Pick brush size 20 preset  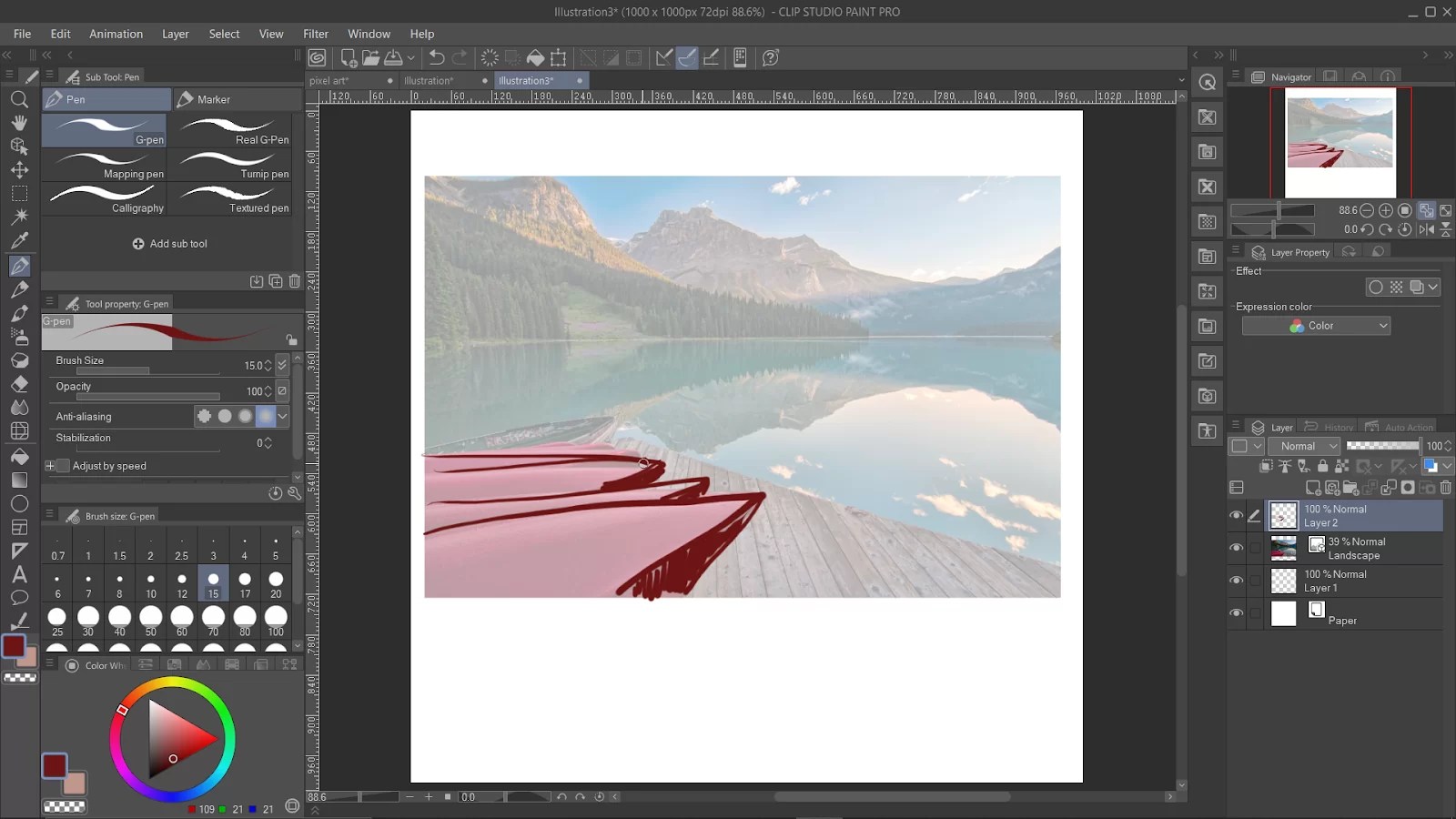coord(276,583)
